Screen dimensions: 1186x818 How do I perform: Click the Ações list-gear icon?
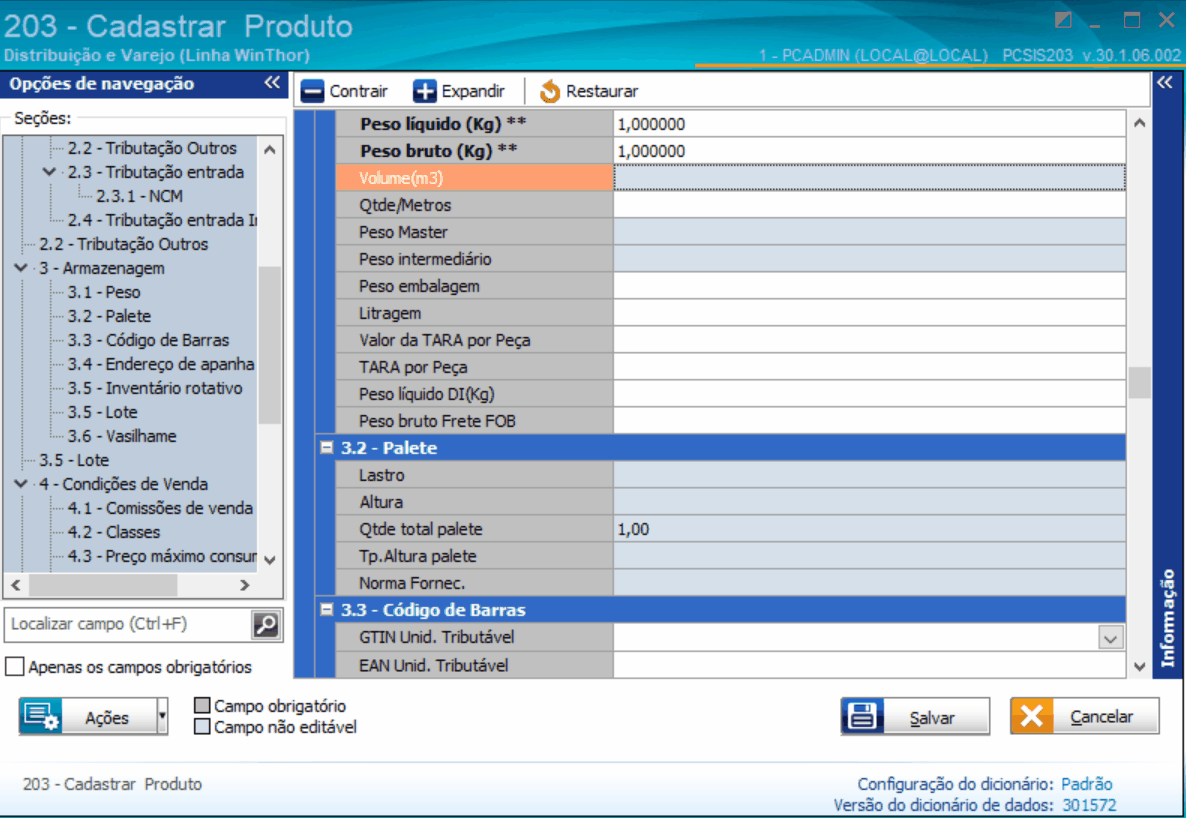tap(41, 716)
